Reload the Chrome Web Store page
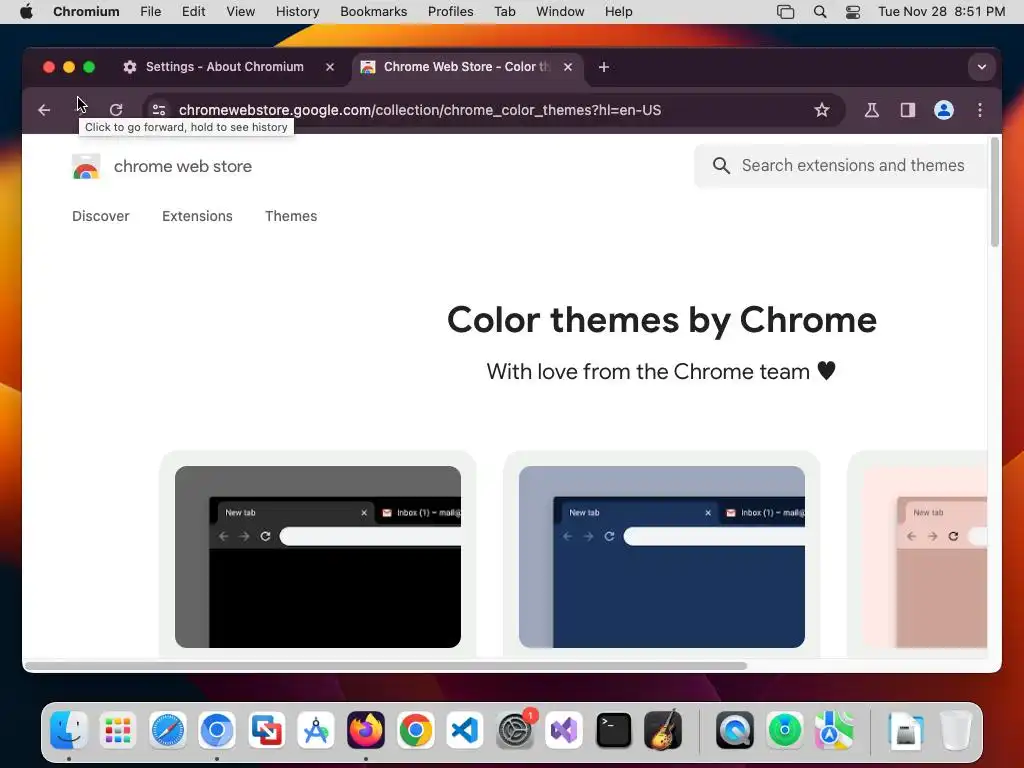 (x=116, y=110)
